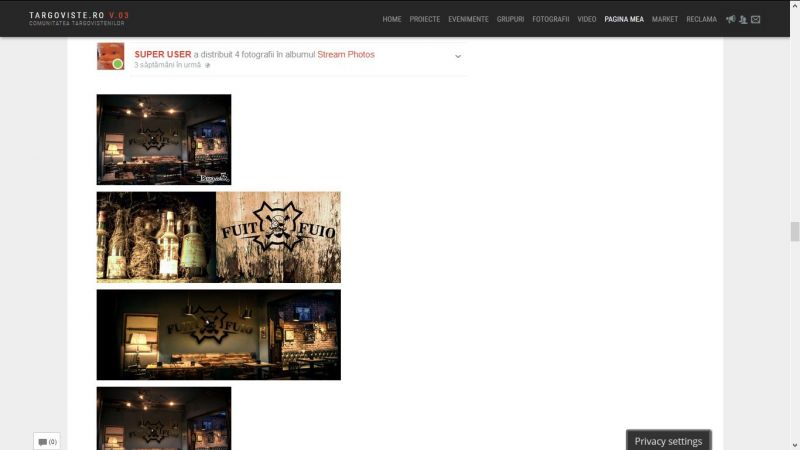Go to HOME in the navigation
Image resolution: width=800 pixels, height=450 pixels.
392,19
